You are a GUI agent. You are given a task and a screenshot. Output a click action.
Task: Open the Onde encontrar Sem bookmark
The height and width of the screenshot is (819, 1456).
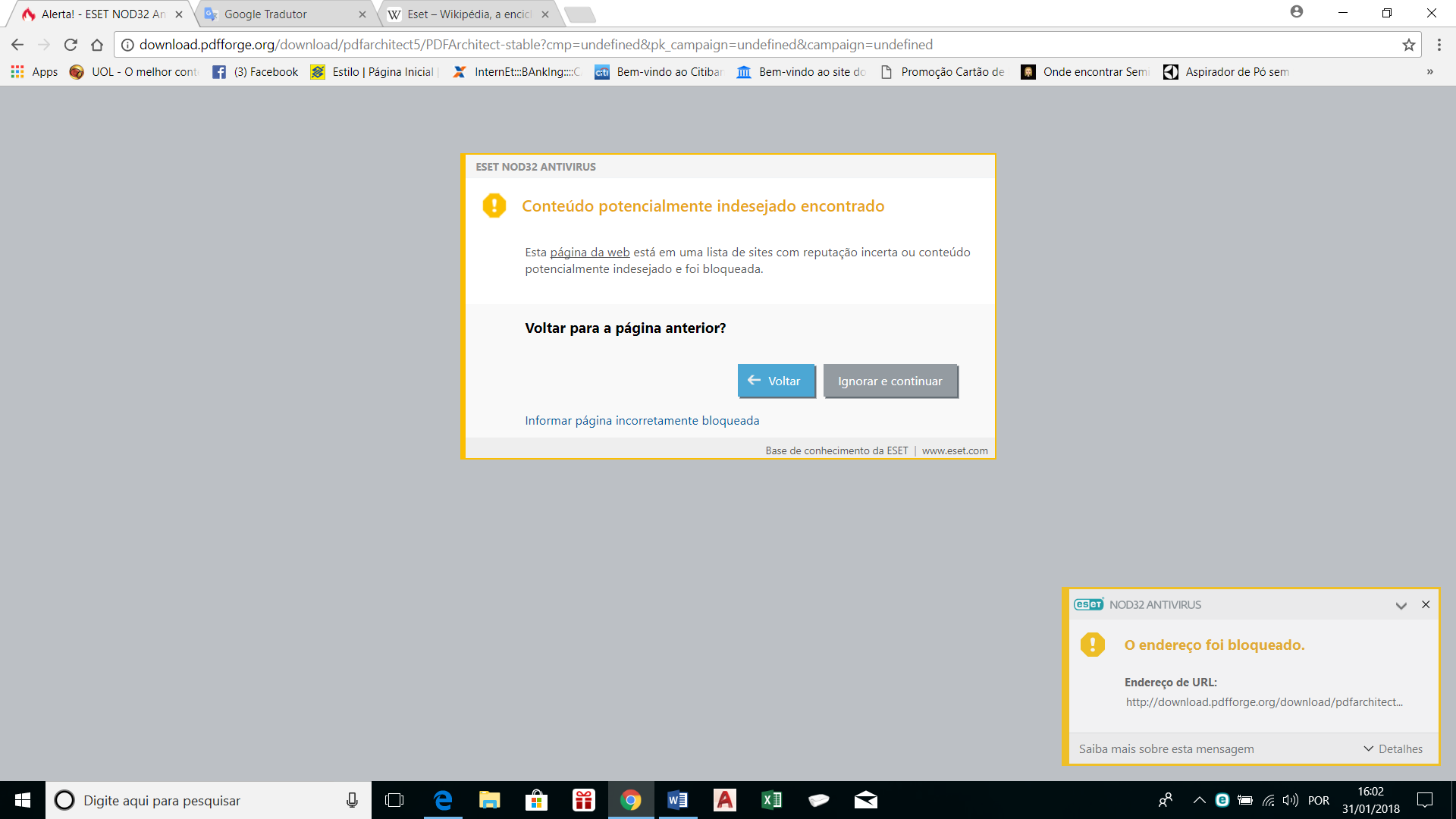click(1085, 72)
